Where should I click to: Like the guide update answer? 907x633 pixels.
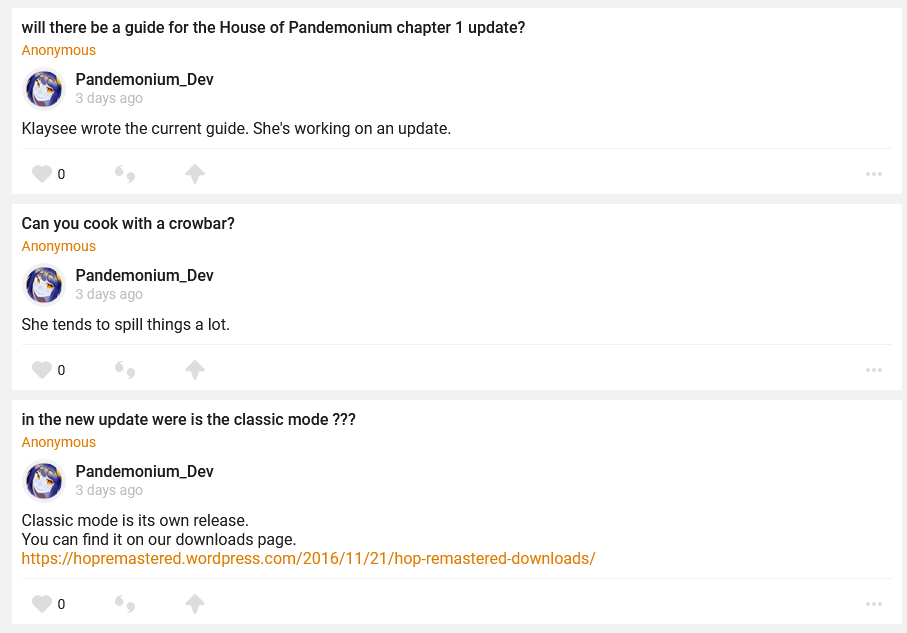point(42,174)
